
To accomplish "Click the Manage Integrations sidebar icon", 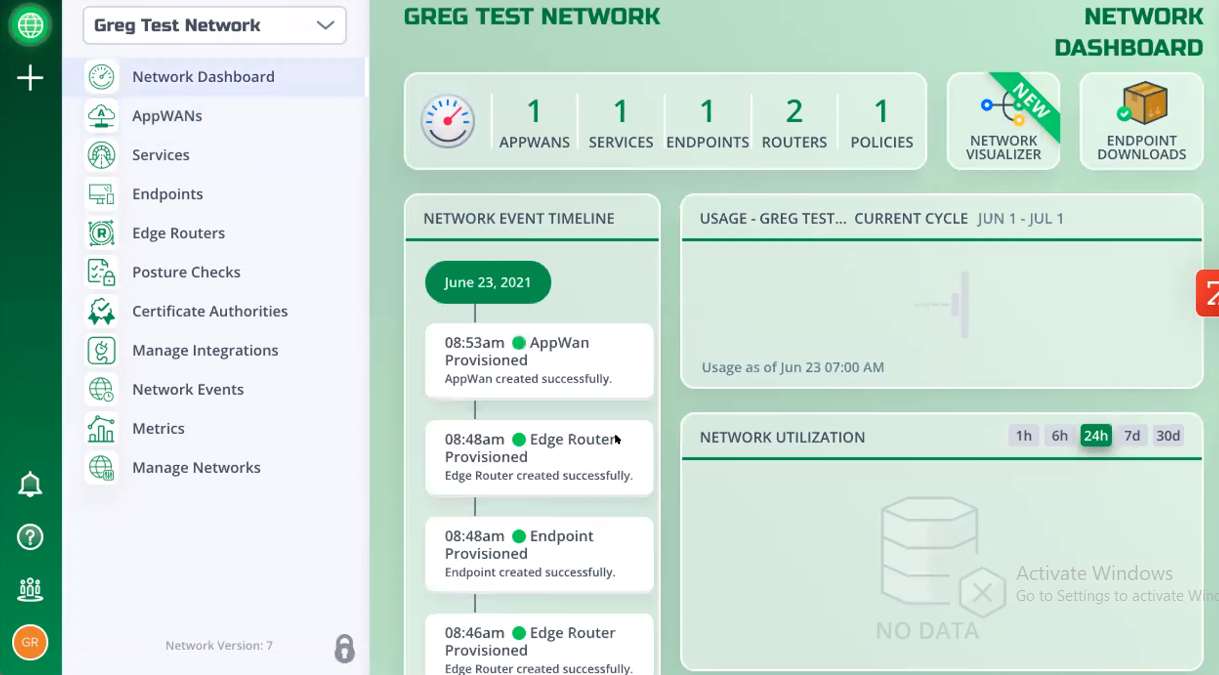I will [x=101, y=349].
